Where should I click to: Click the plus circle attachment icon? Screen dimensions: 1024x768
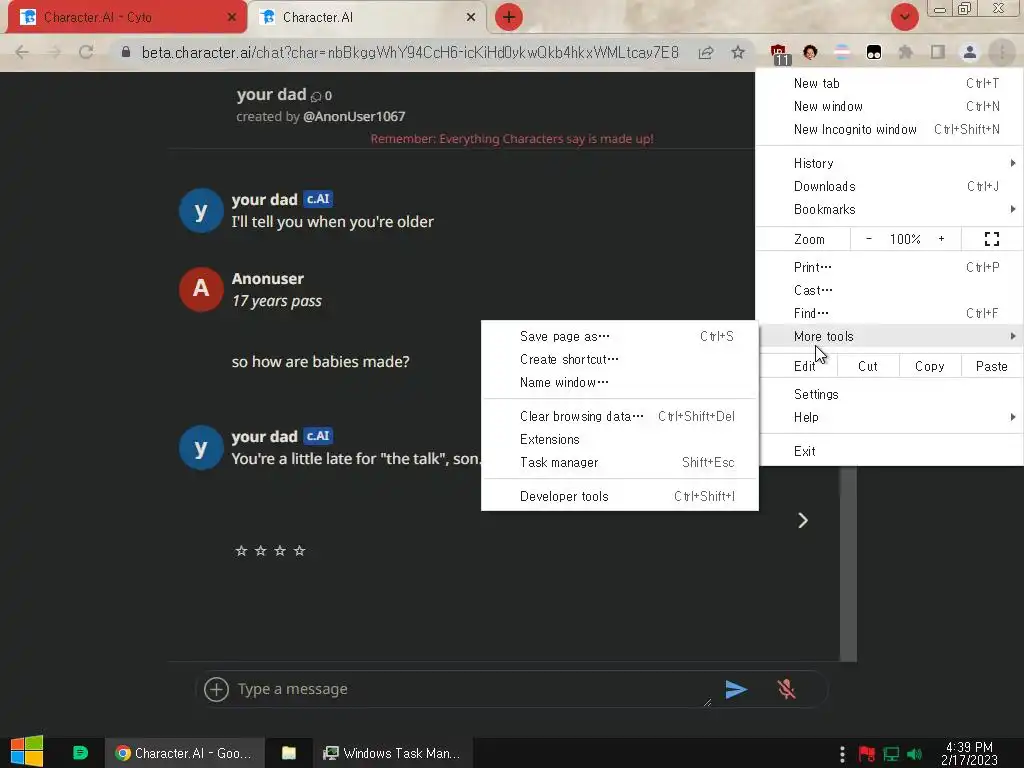click(x=216, y=689)
